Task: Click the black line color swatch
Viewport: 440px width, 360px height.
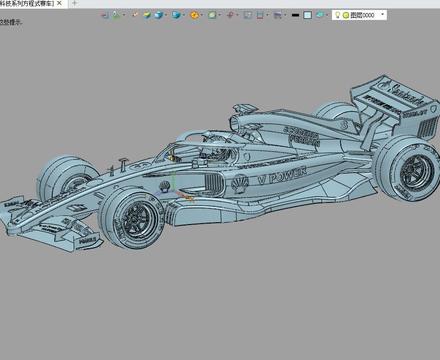Action: (x=295, y=15)
